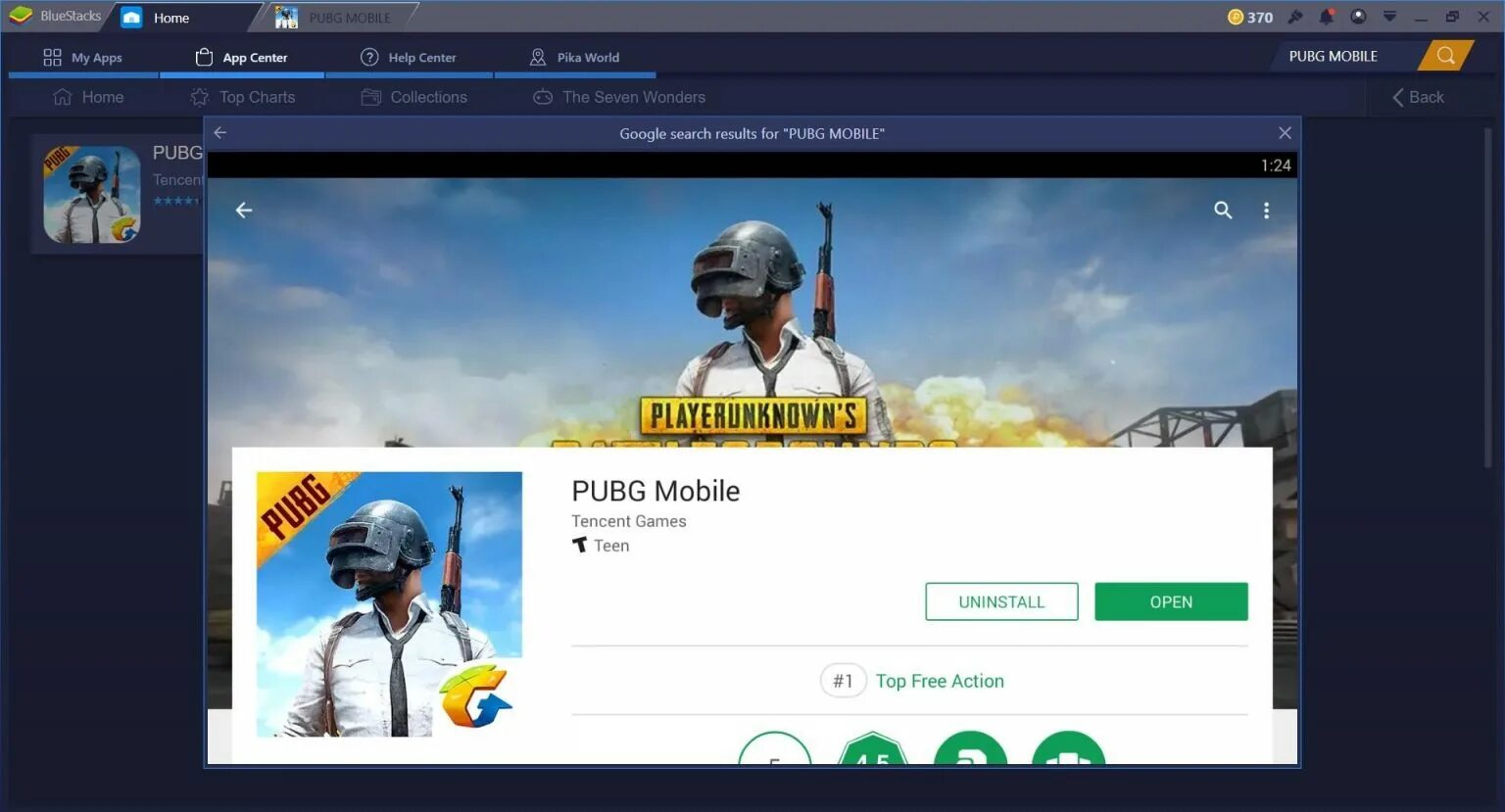Image resolution: width=1505 pixels, height=812 pixels.
Task: Click the Home house icon in the navigation bar
Action: click(x=61, y=97)
